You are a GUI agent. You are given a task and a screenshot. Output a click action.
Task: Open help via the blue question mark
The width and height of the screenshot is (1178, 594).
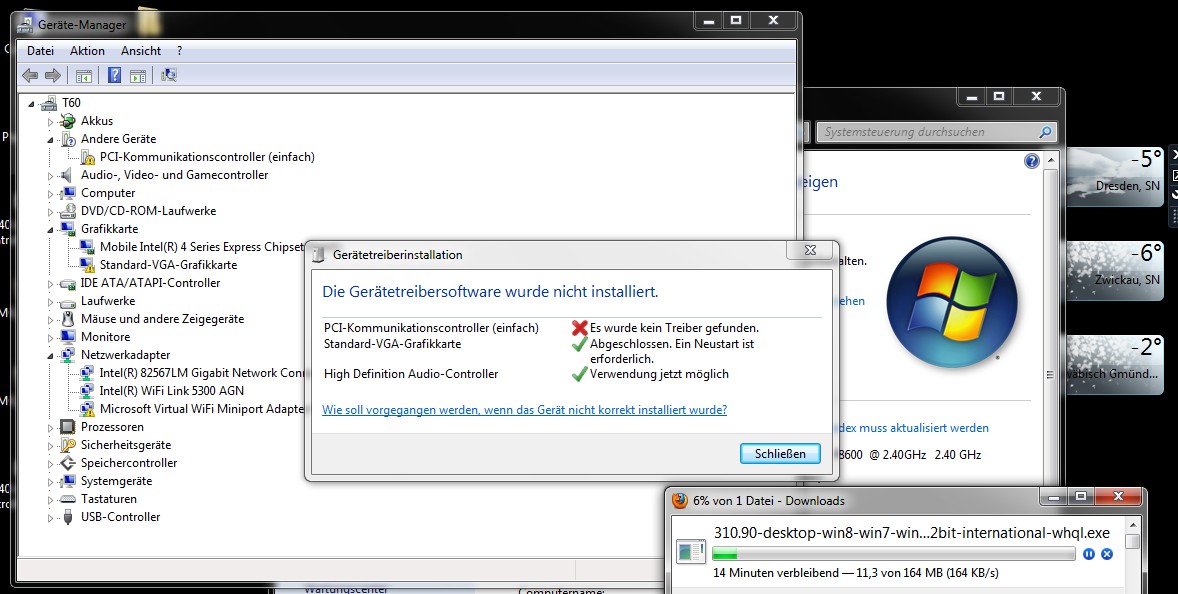click(x=114, y=75)
